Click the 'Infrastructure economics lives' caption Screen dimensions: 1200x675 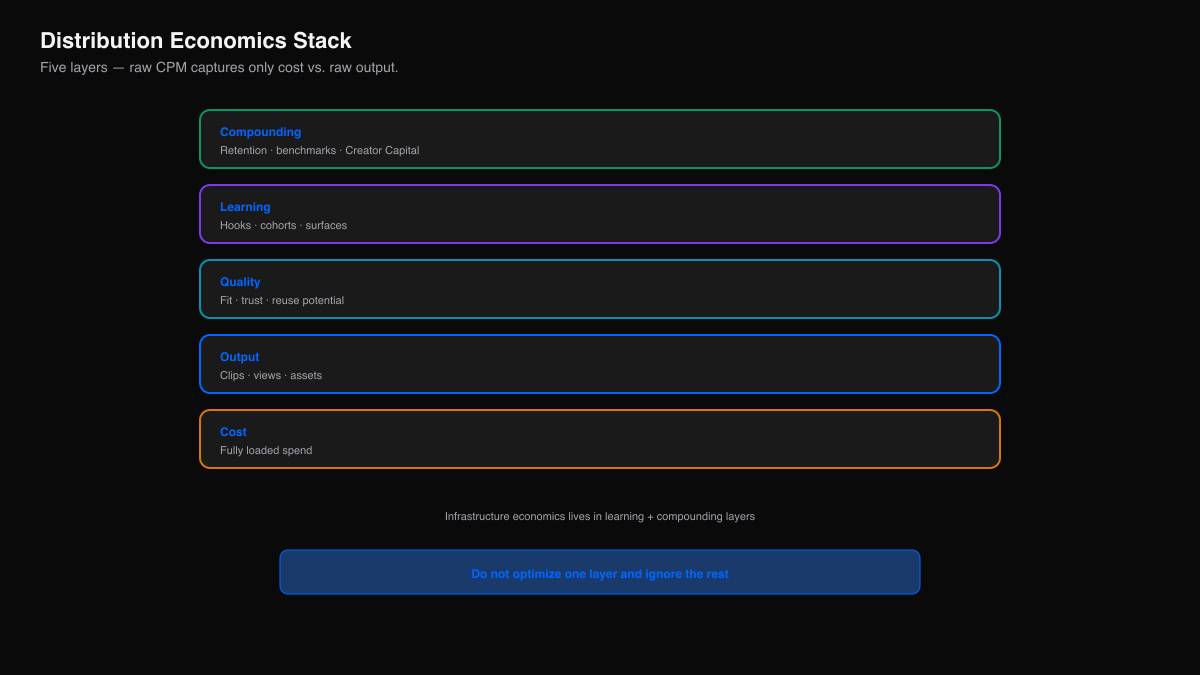[x=600, y=516]
